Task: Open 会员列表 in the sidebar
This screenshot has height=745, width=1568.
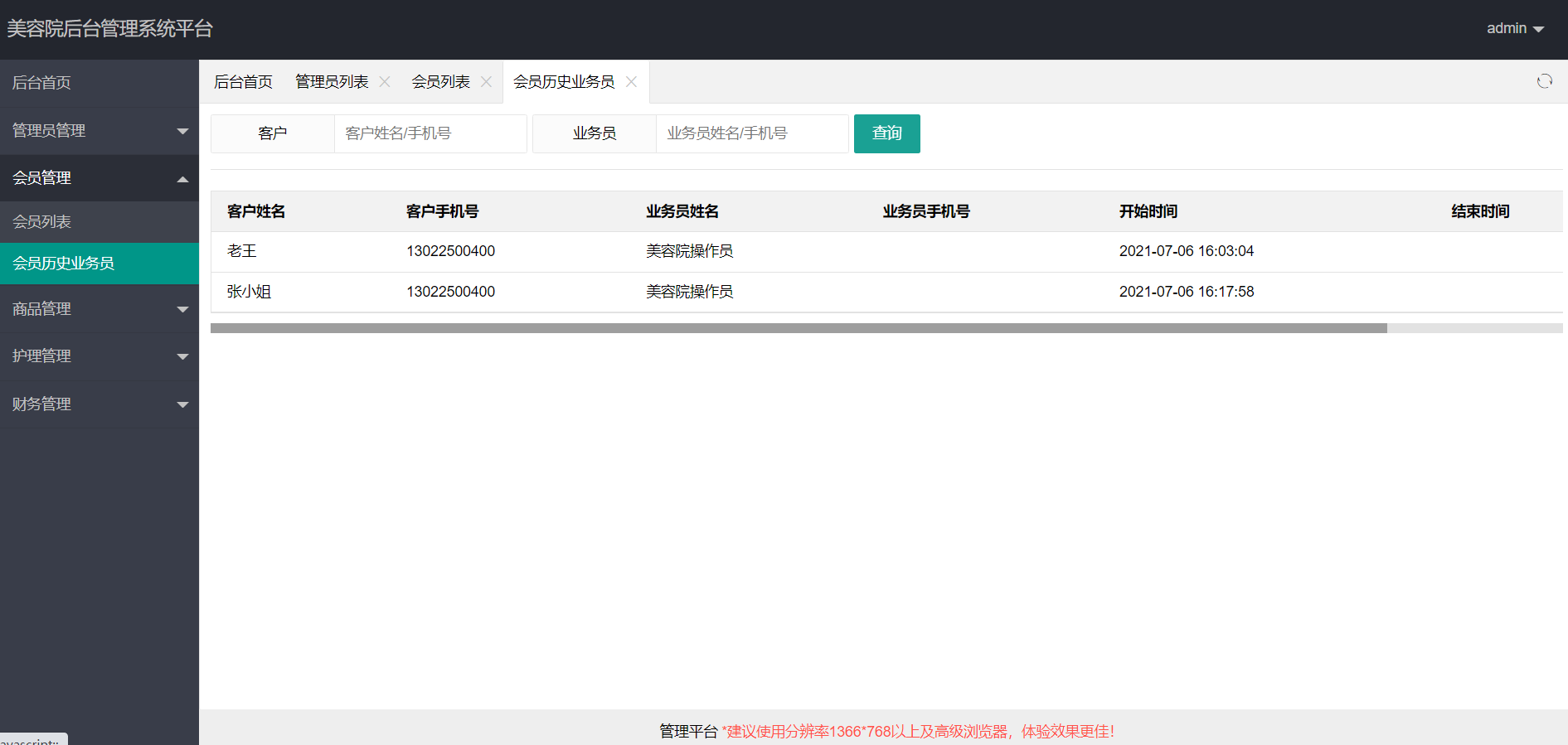Action: (x=100, y=222)
